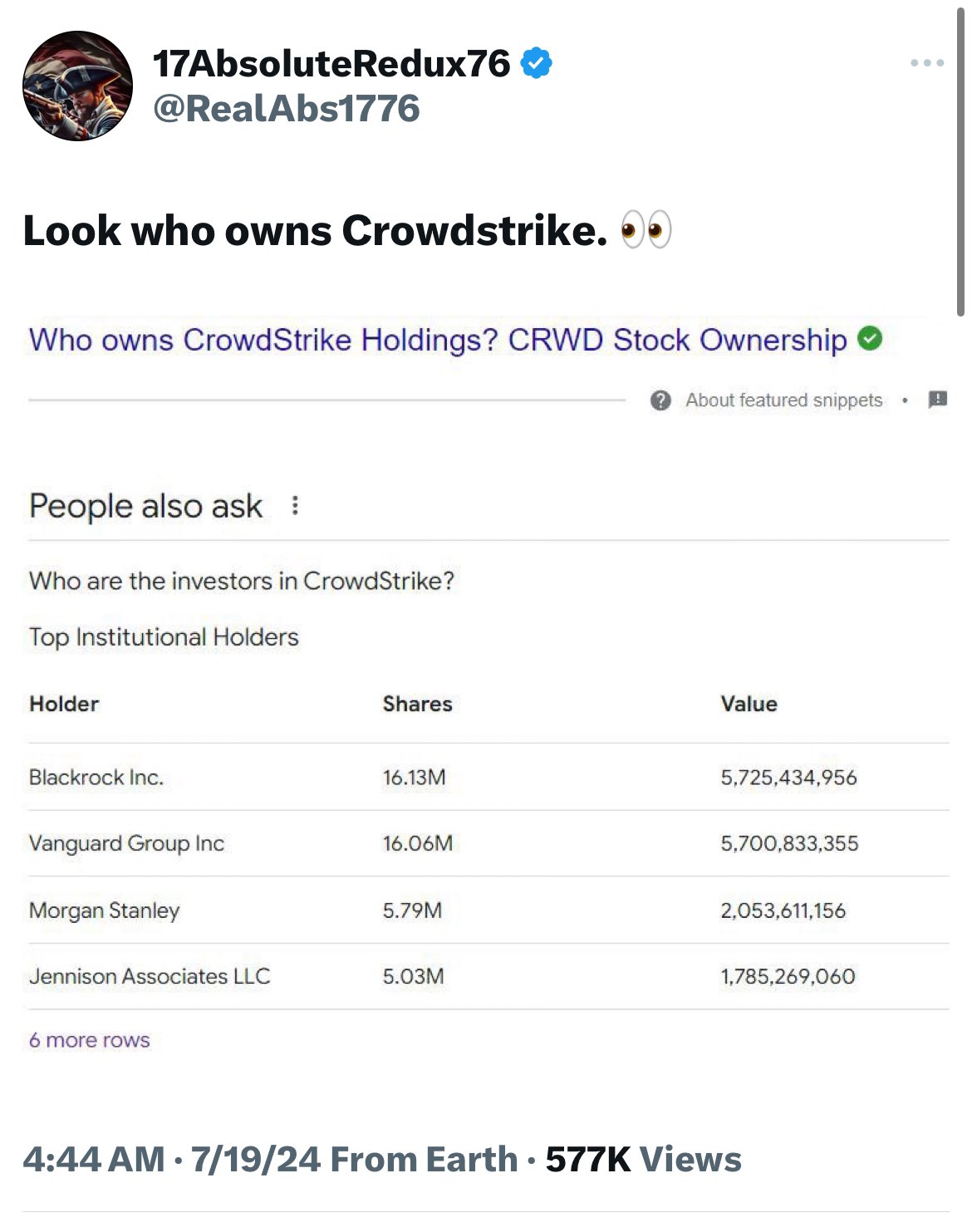This screenshot has height=1232, width=972.
Task: Click the Blackrock Inc. holder row
Action: 96,778
